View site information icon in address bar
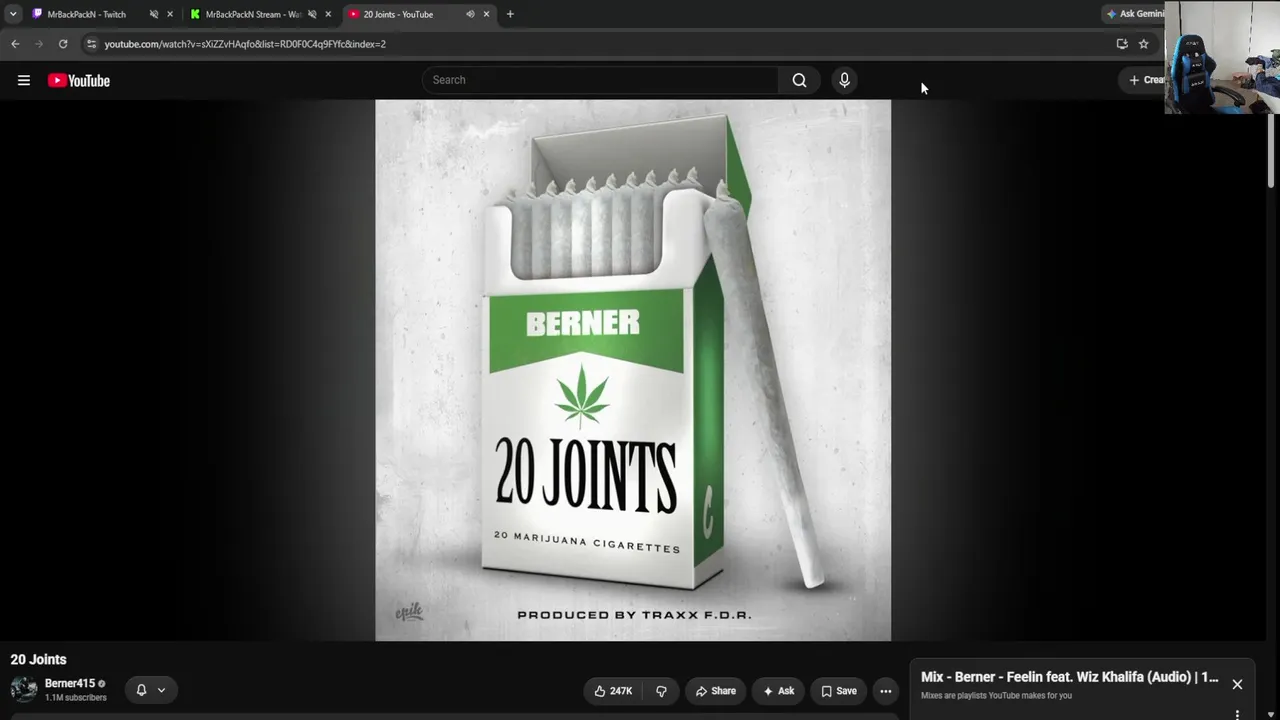 tap(91, 44)
